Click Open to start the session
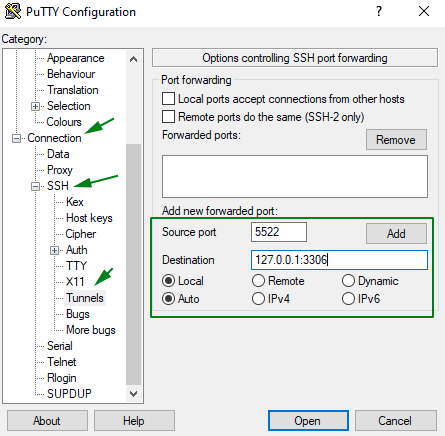This screenshot has width=445, height=436. 308,421
